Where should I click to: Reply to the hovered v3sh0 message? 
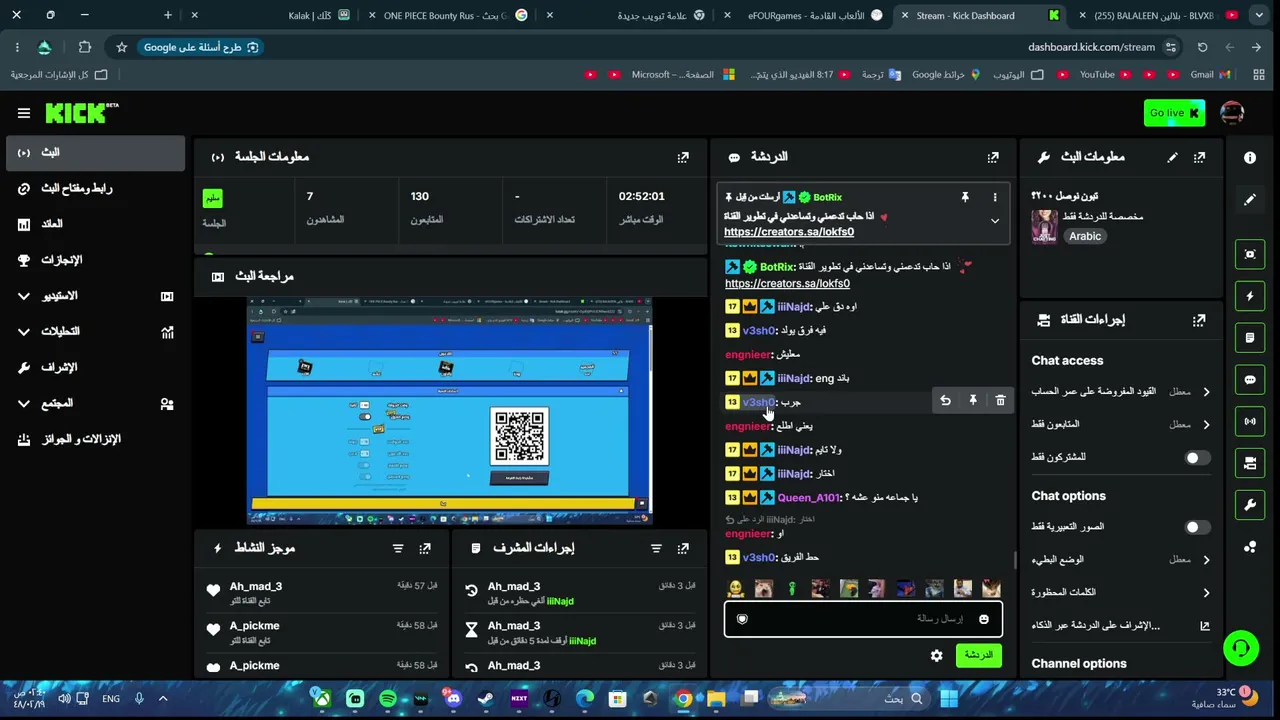pos(945,401)
